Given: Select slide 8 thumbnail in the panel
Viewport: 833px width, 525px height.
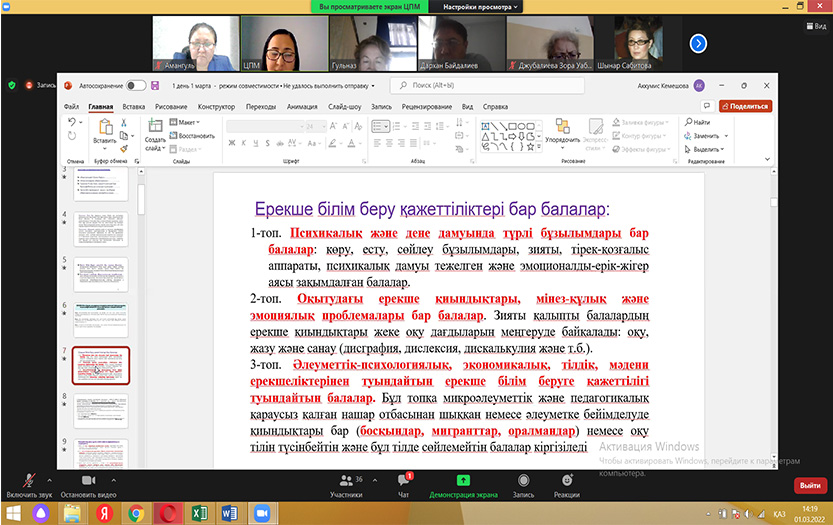Looking at the screenshot, I should (100, 410).
